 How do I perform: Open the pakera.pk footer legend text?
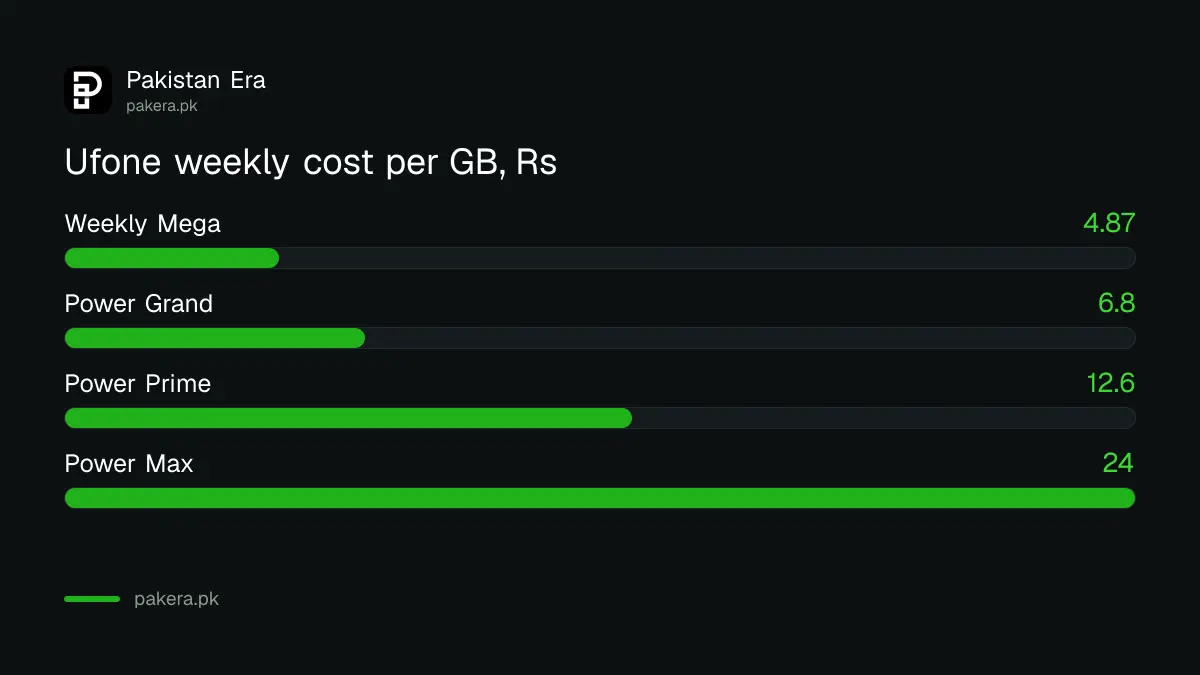point(176,600)
